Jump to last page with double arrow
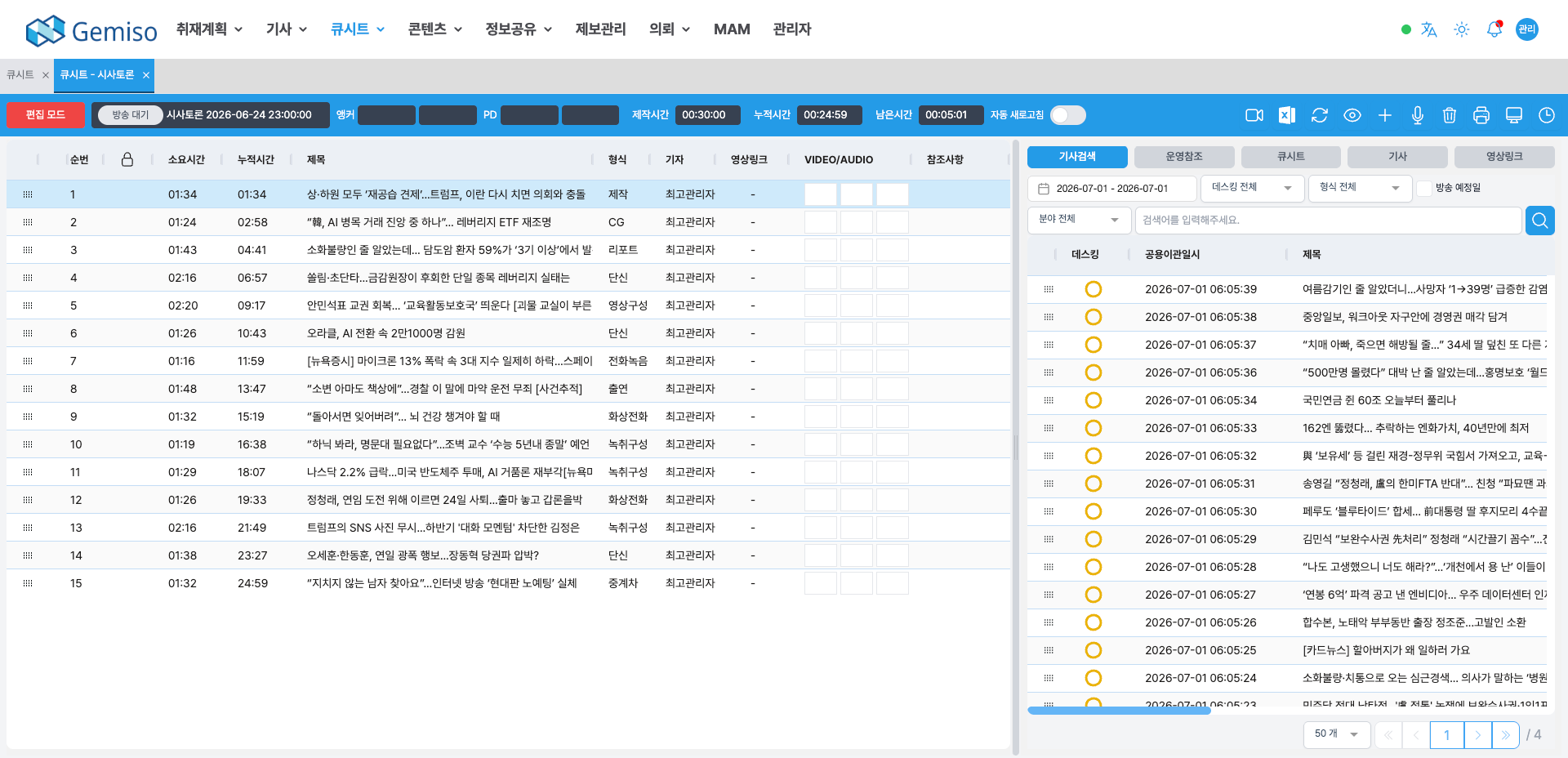Viewport: 1568px width, 758px height. pyautogui.click(x=1506, y=735)
